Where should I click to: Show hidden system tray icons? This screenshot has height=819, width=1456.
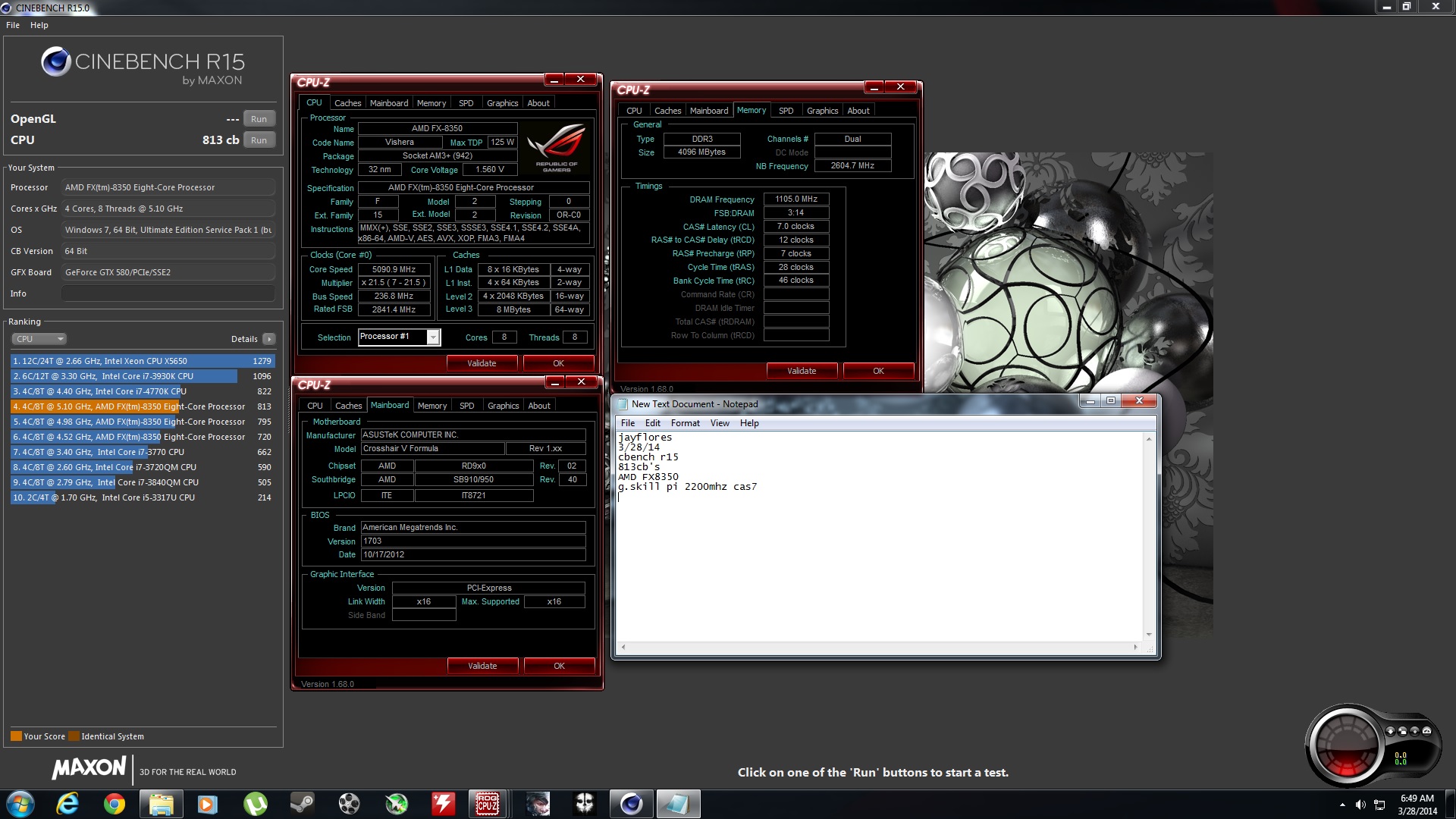1342,805
